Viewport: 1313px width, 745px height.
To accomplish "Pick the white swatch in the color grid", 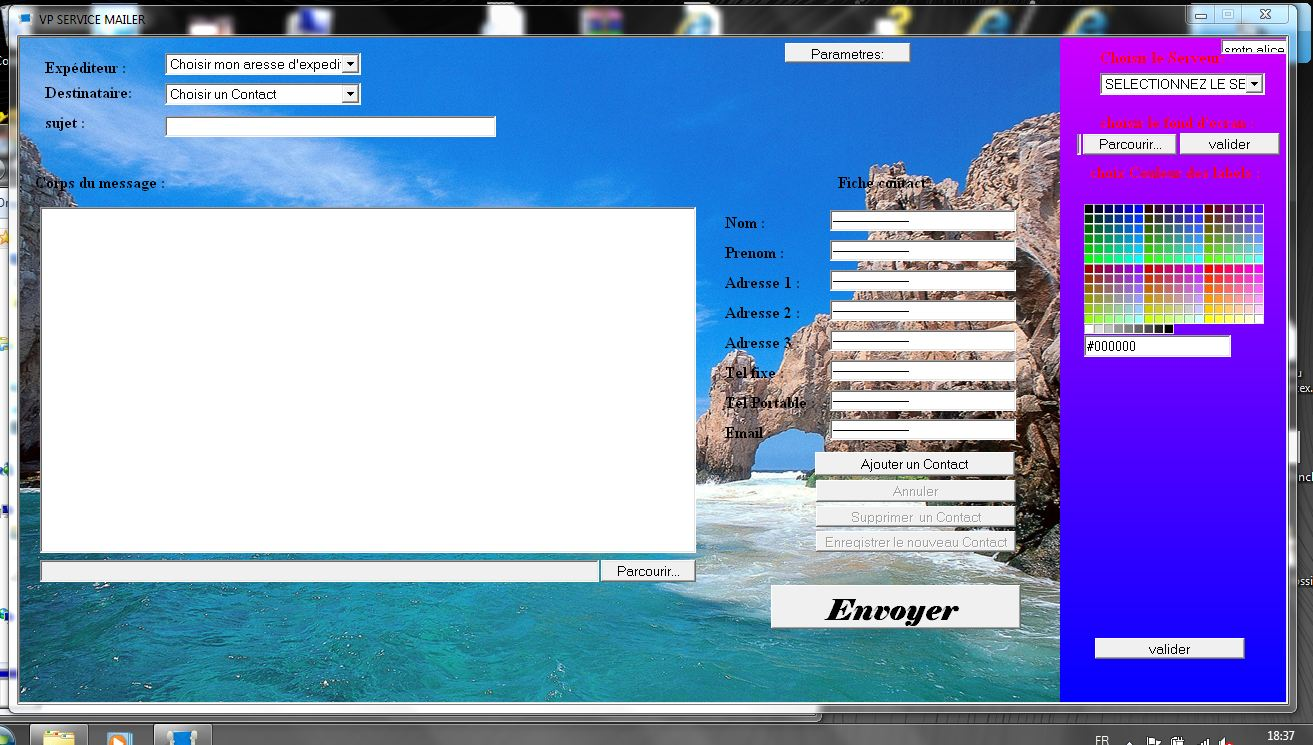I will pos(1090,329).
